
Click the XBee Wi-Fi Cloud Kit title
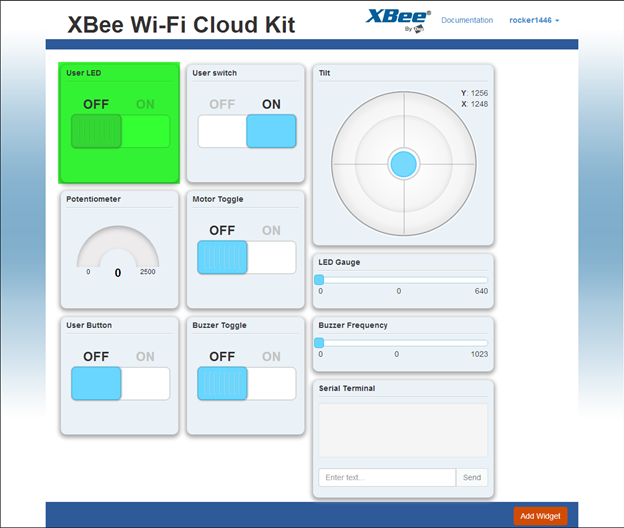[181, 25]
